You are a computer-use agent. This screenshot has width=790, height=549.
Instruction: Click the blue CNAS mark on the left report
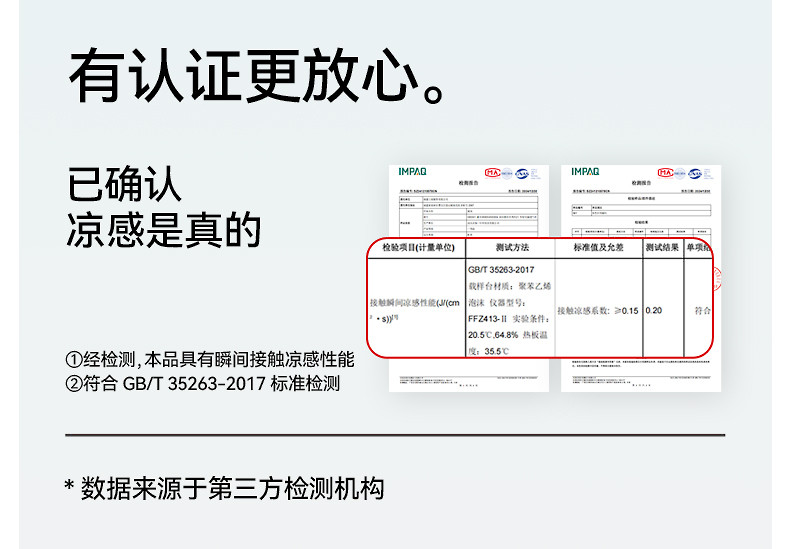tap(521, 173)
